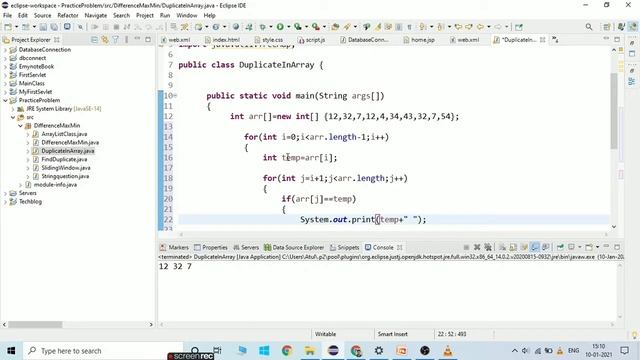
Task: Click the Debug bug toolbar icon
Action: point(262,27)
